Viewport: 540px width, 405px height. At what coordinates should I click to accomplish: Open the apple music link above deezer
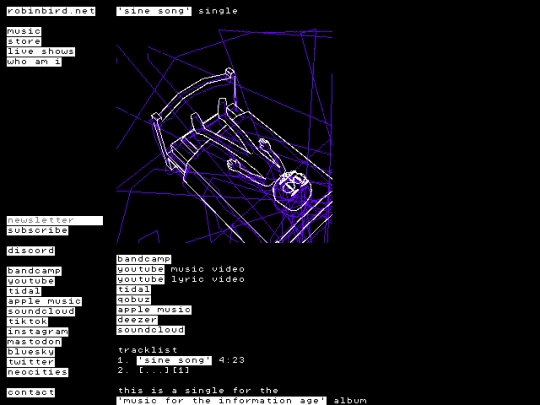click(x=154, y=310)
